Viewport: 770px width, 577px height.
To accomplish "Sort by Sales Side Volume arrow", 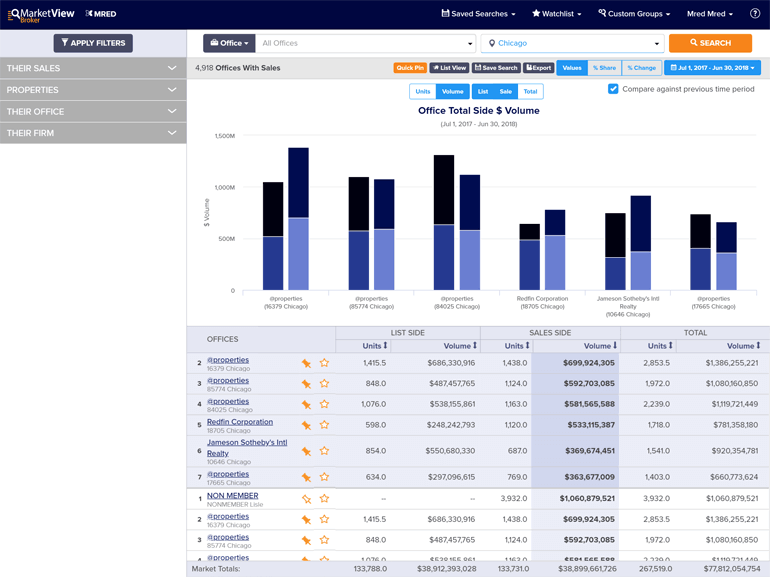I will pos(615,346).
